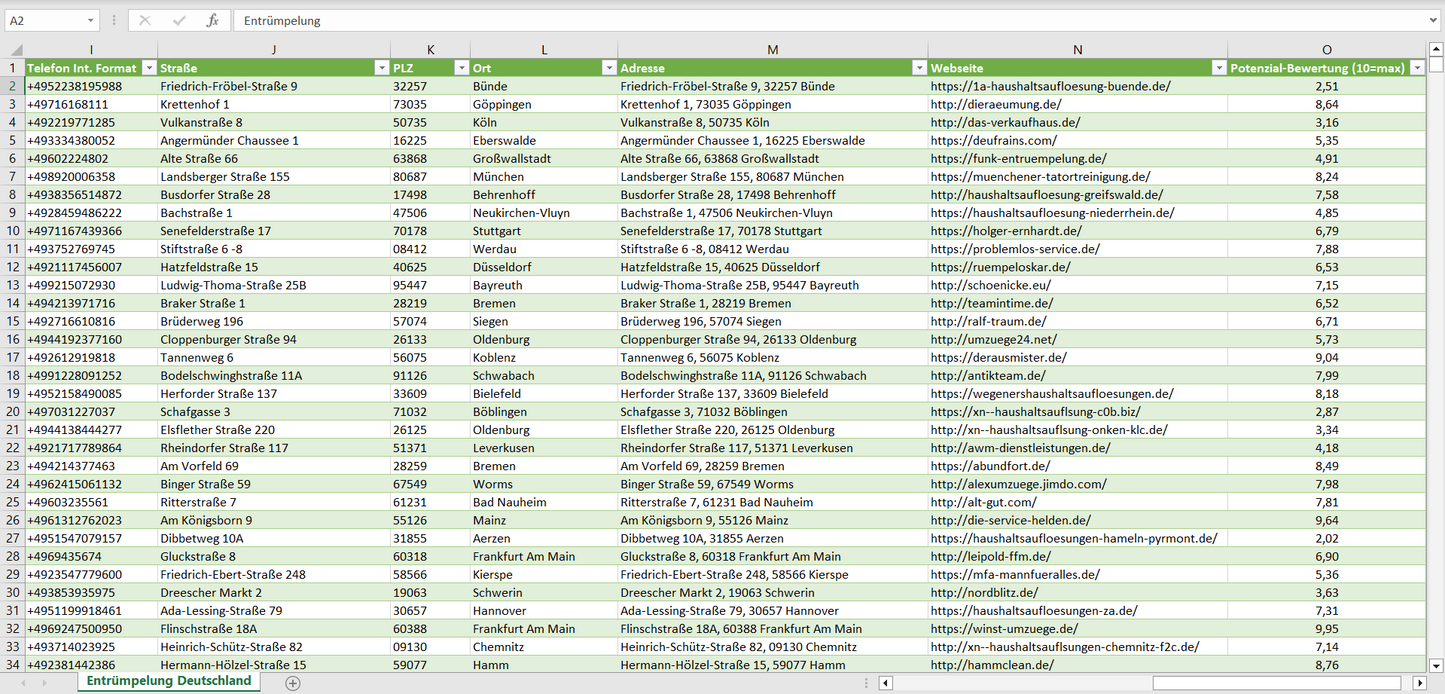Open filter dropdown for PLZ column
This screenshot has width=1445, height=694.
[x=461, y=68]
